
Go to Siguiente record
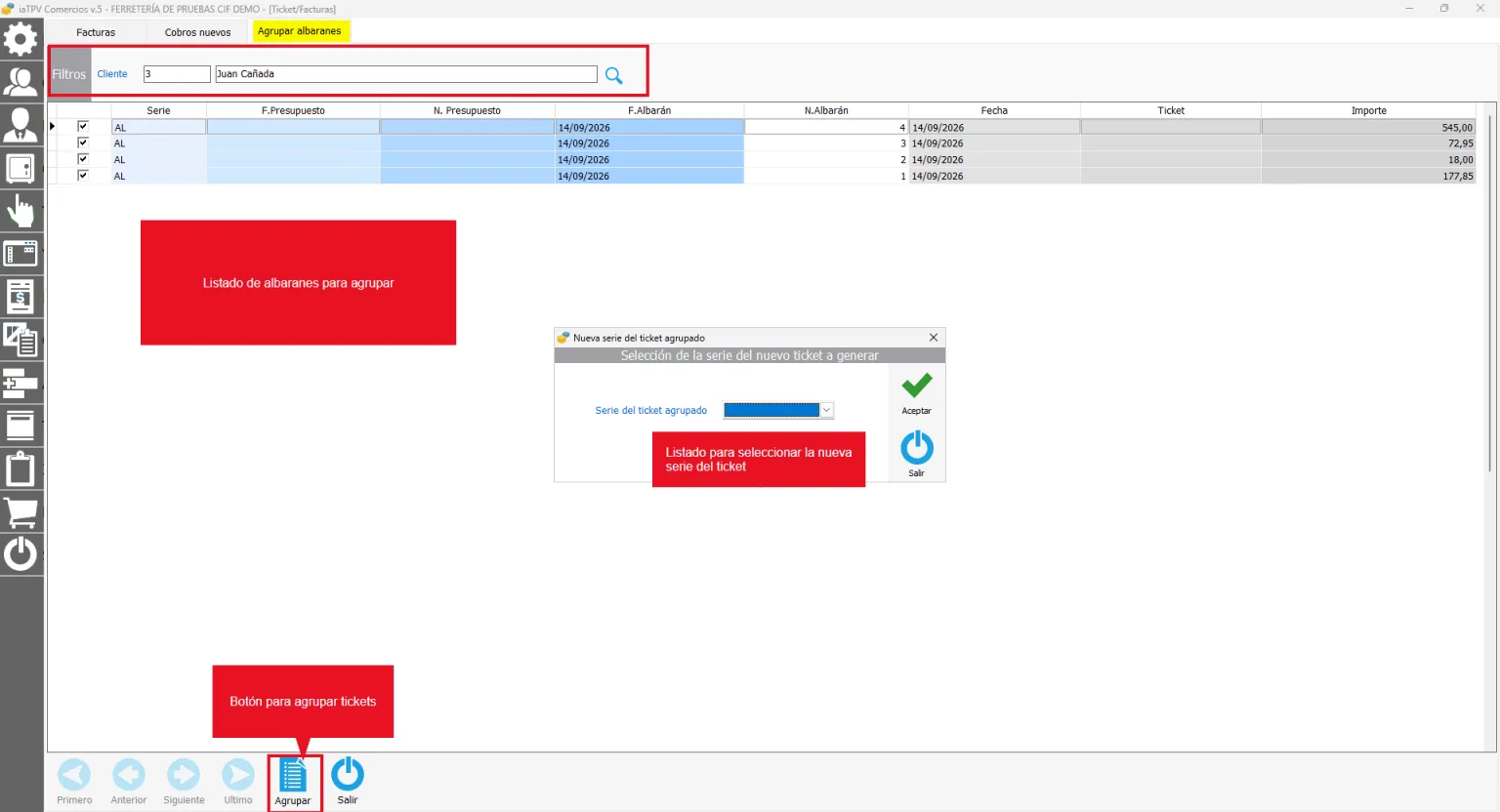click(x=184, y=782)
